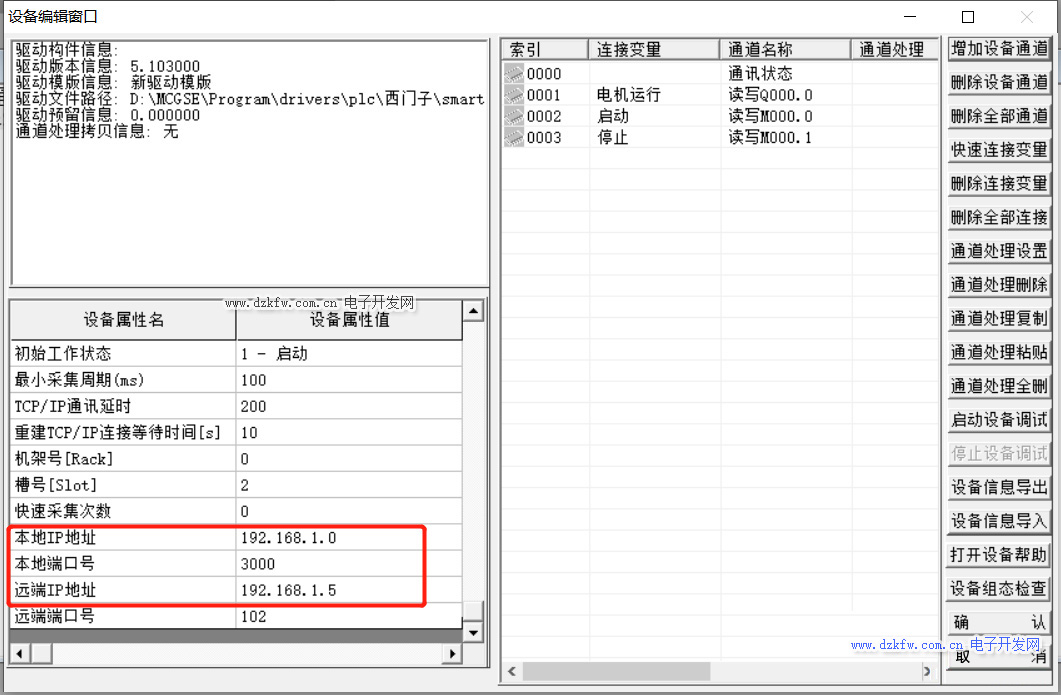This screenshot has height=695, width=1061.
Task: Click the channel icon for row 0000
Action: [x=513, y=73]
